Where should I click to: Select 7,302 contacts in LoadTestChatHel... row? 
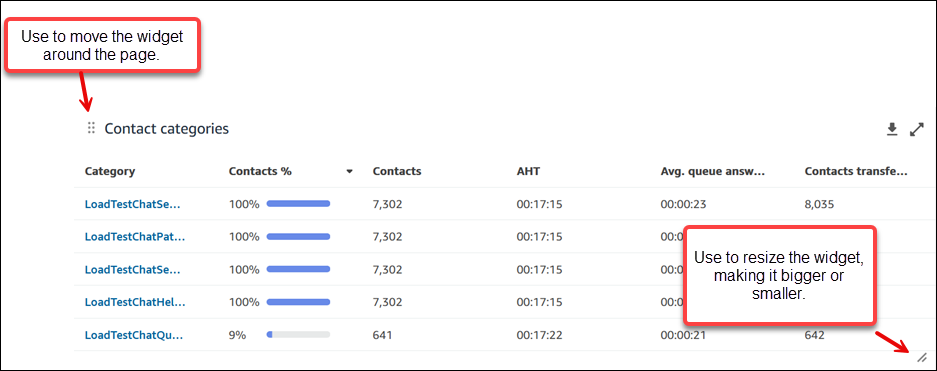pyautogui.click(x=387, y=302)
